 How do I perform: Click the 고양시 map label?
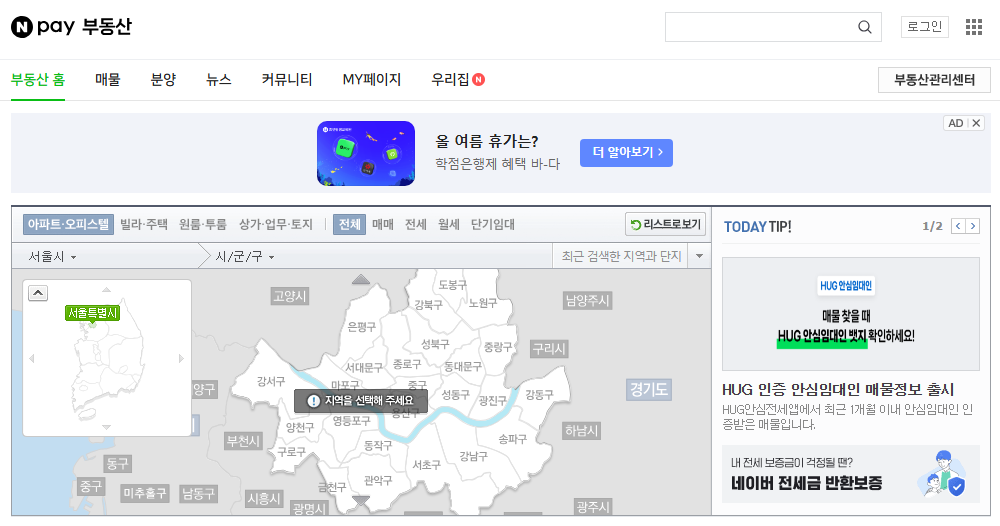(290, 296)
